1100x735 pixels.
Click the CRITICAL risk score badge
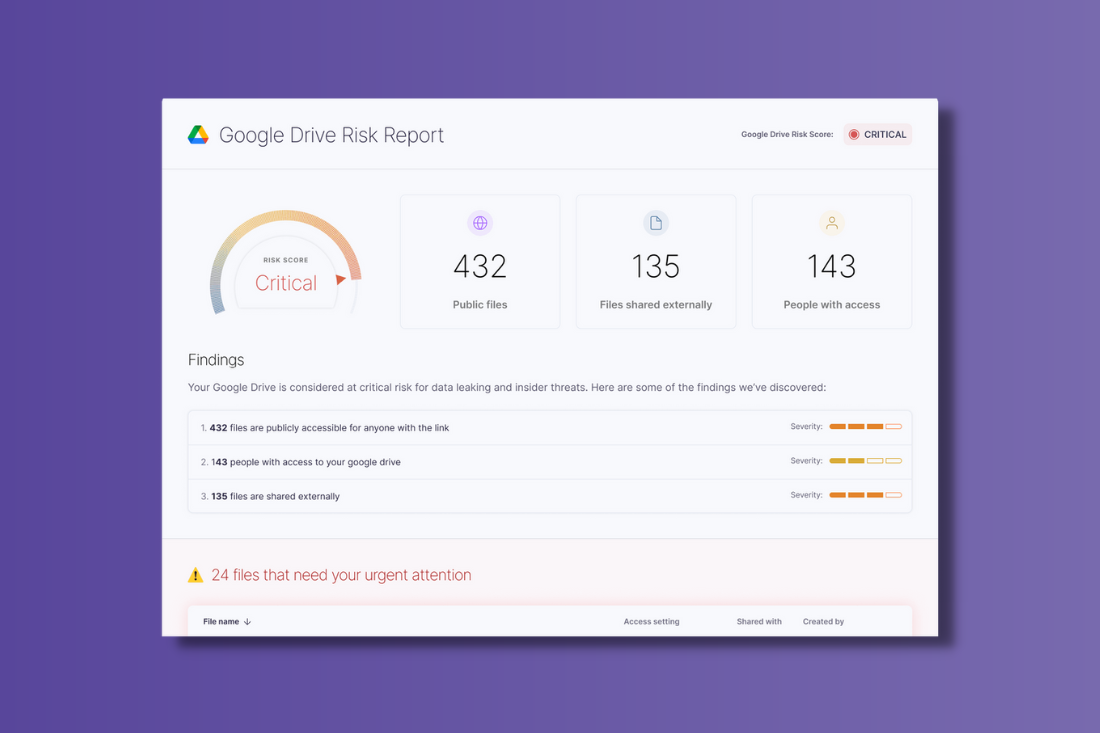[x=877, y=135]
